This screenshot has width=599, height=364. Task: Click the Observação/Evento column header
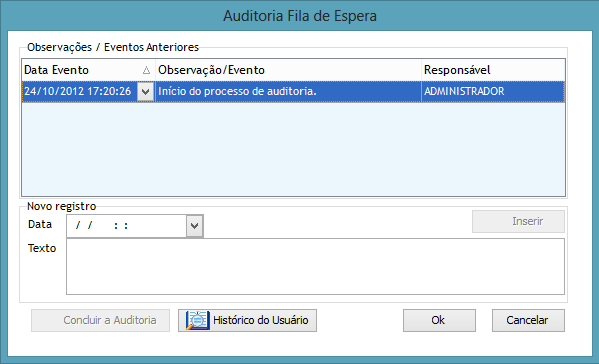(x=288, y=70)
